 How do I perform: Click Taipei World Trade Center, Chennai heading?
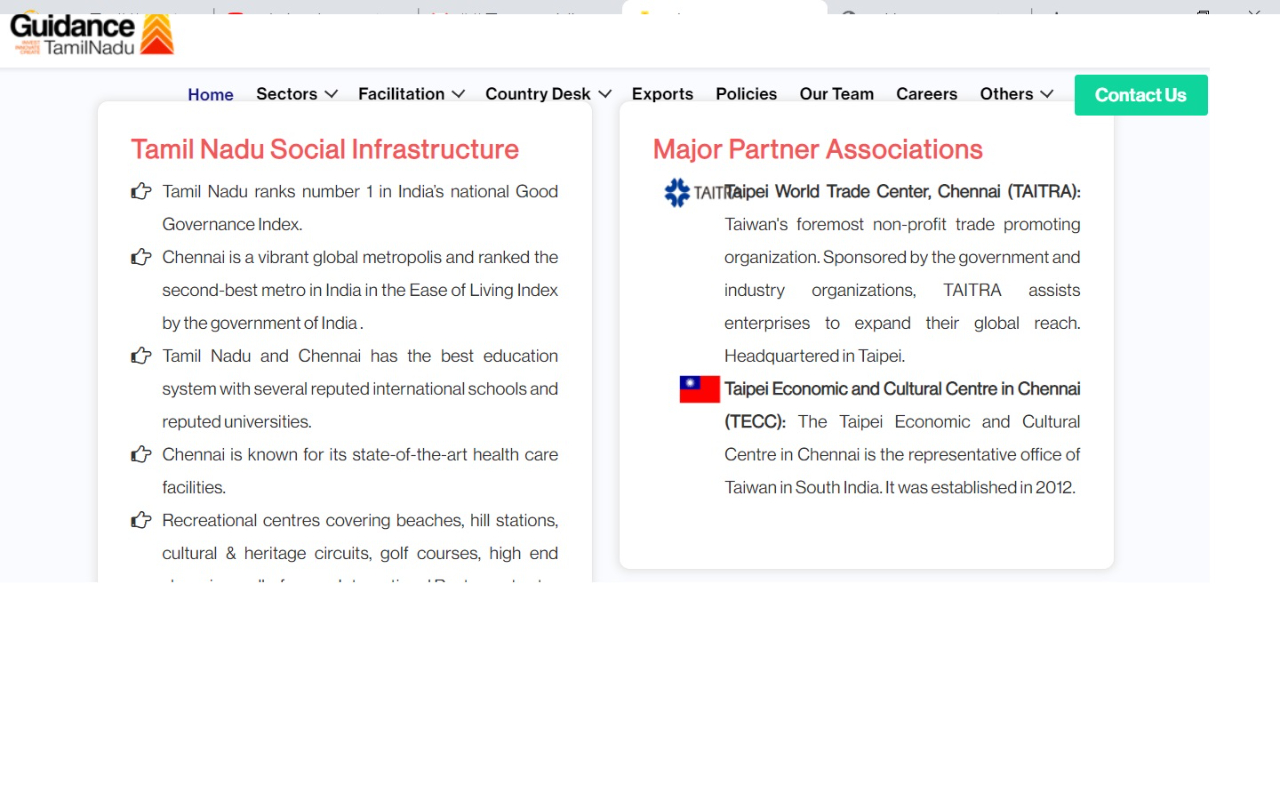pyautogui.click(x=902, y=191)
